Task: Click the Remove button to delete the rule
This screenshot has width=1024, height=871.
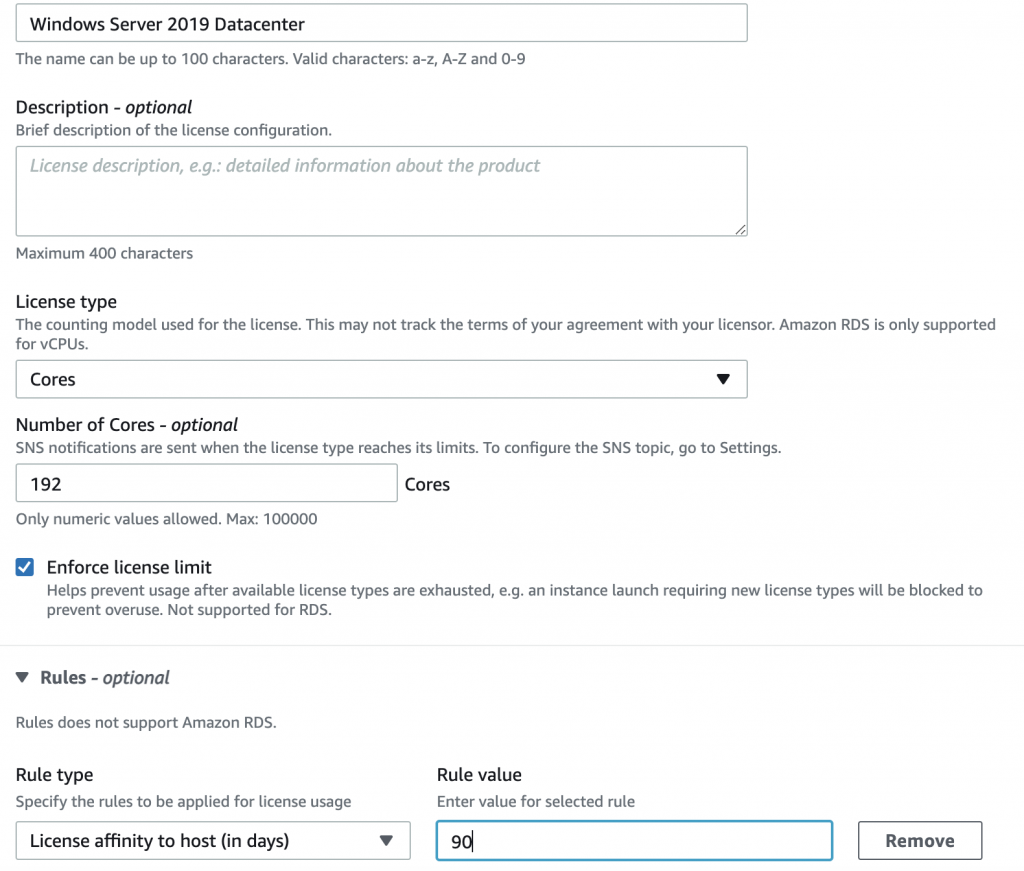Action: 919,840
